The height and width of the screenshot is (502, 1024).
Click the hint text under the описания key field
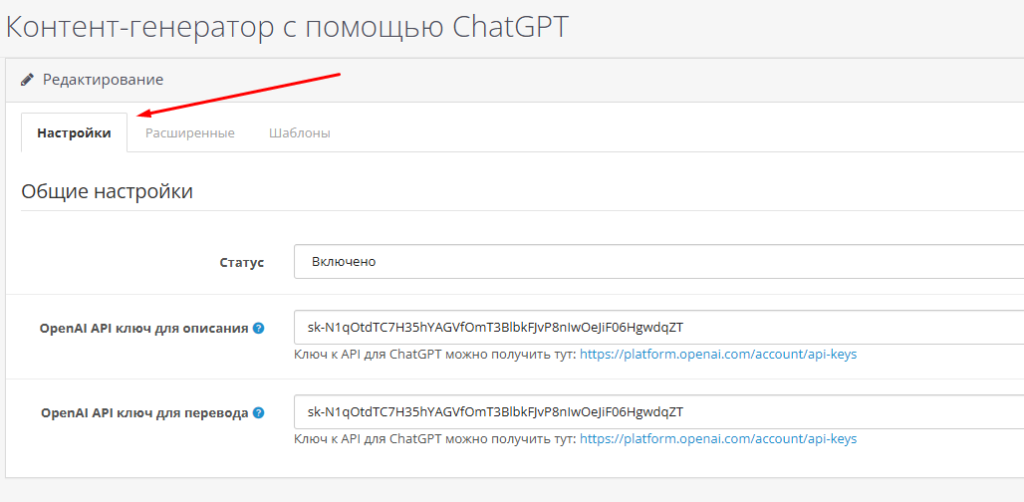click(435, 354)
